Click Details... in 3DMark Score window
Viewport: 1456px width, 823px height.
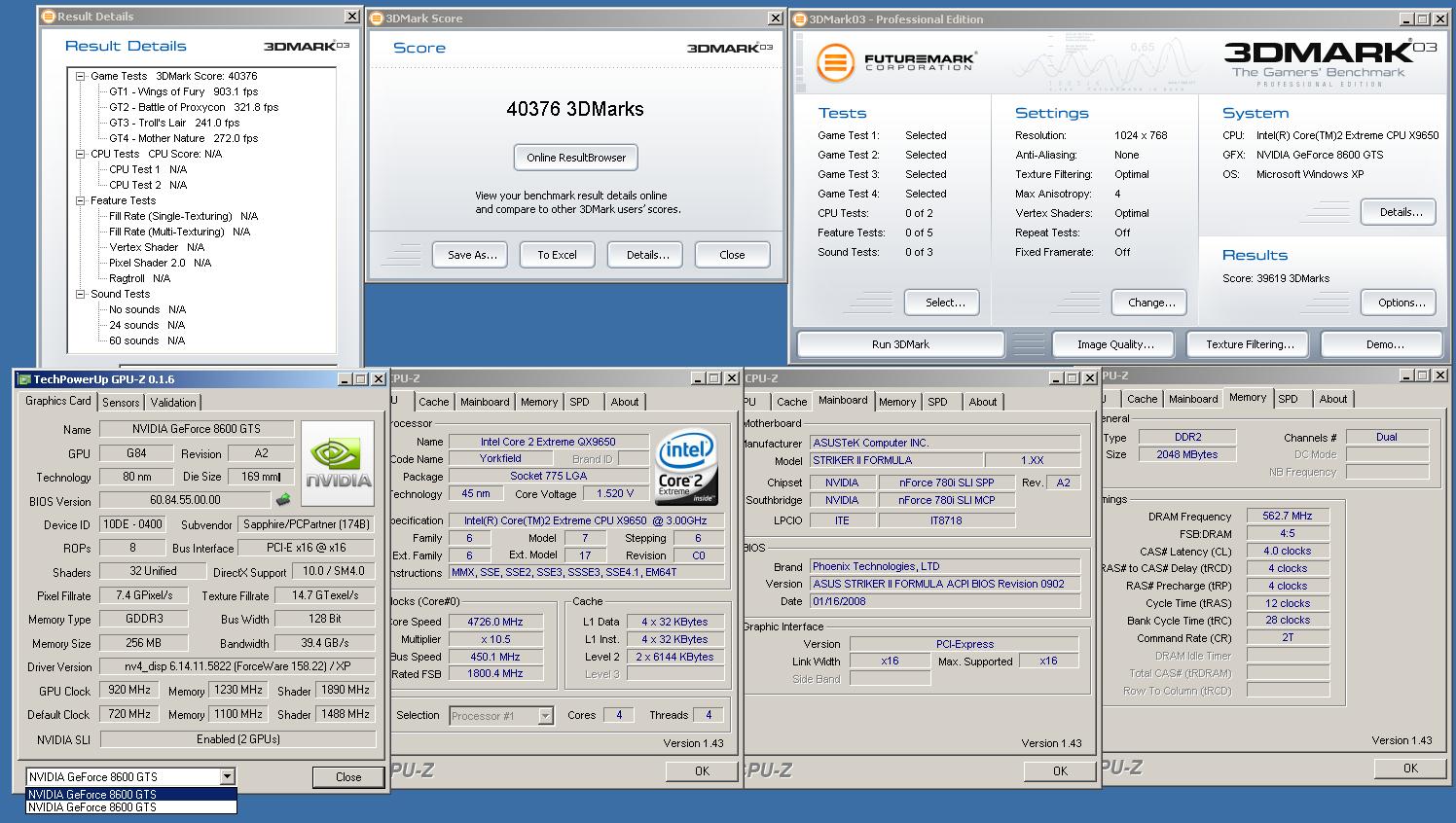(x=647, y=255)
